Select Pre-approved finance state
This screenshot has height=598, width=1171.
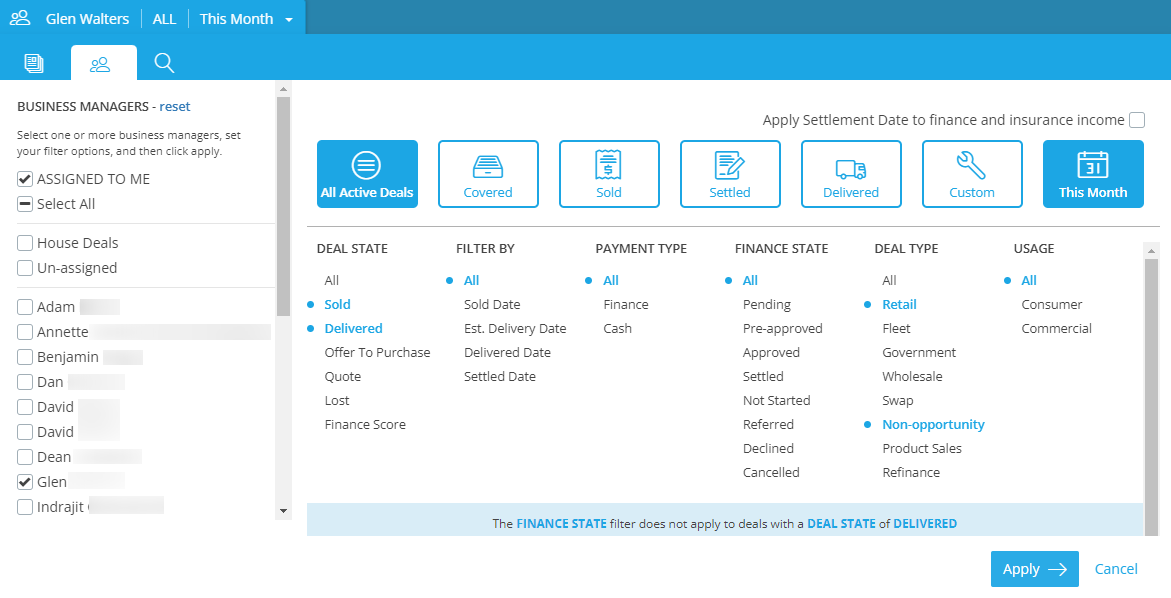(783, 328)
